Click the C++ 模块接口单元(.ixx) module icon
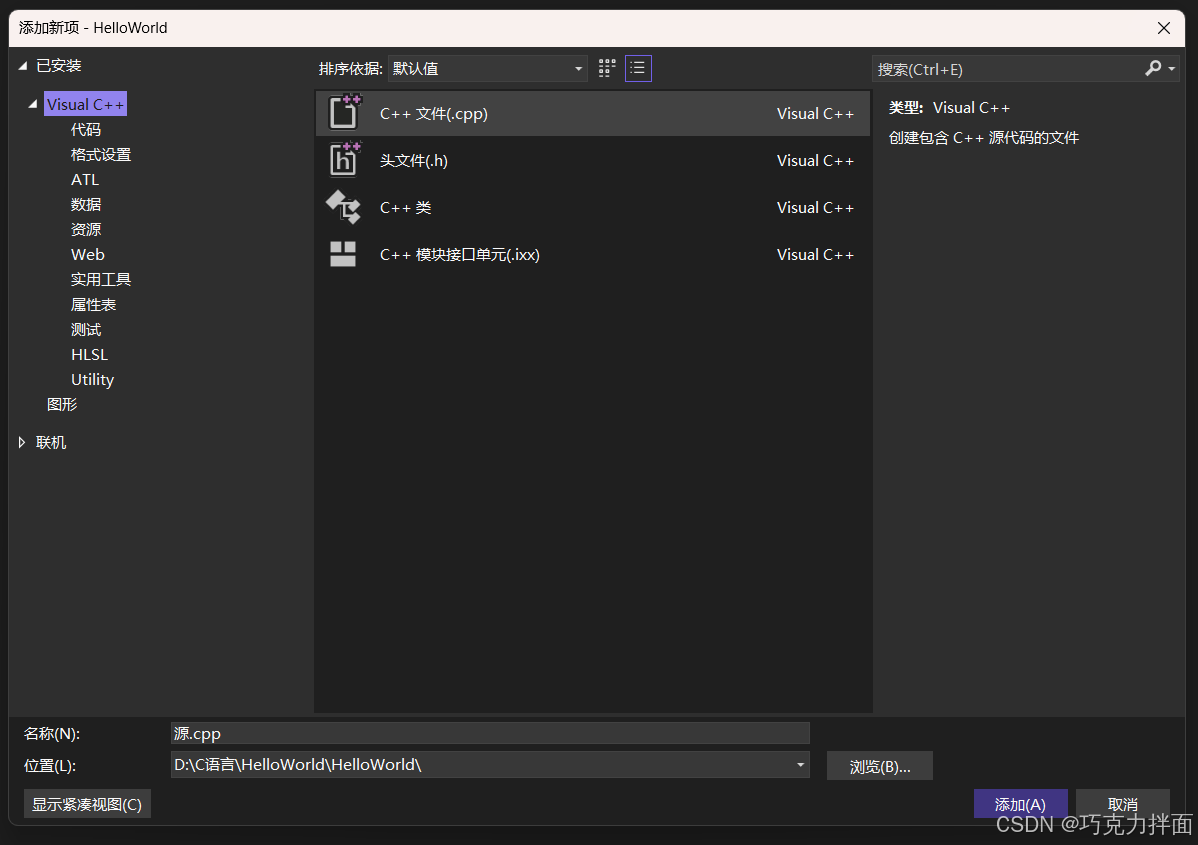This screenshot has width=1198, height=845. pyautogui.click(x=343, y=254)
